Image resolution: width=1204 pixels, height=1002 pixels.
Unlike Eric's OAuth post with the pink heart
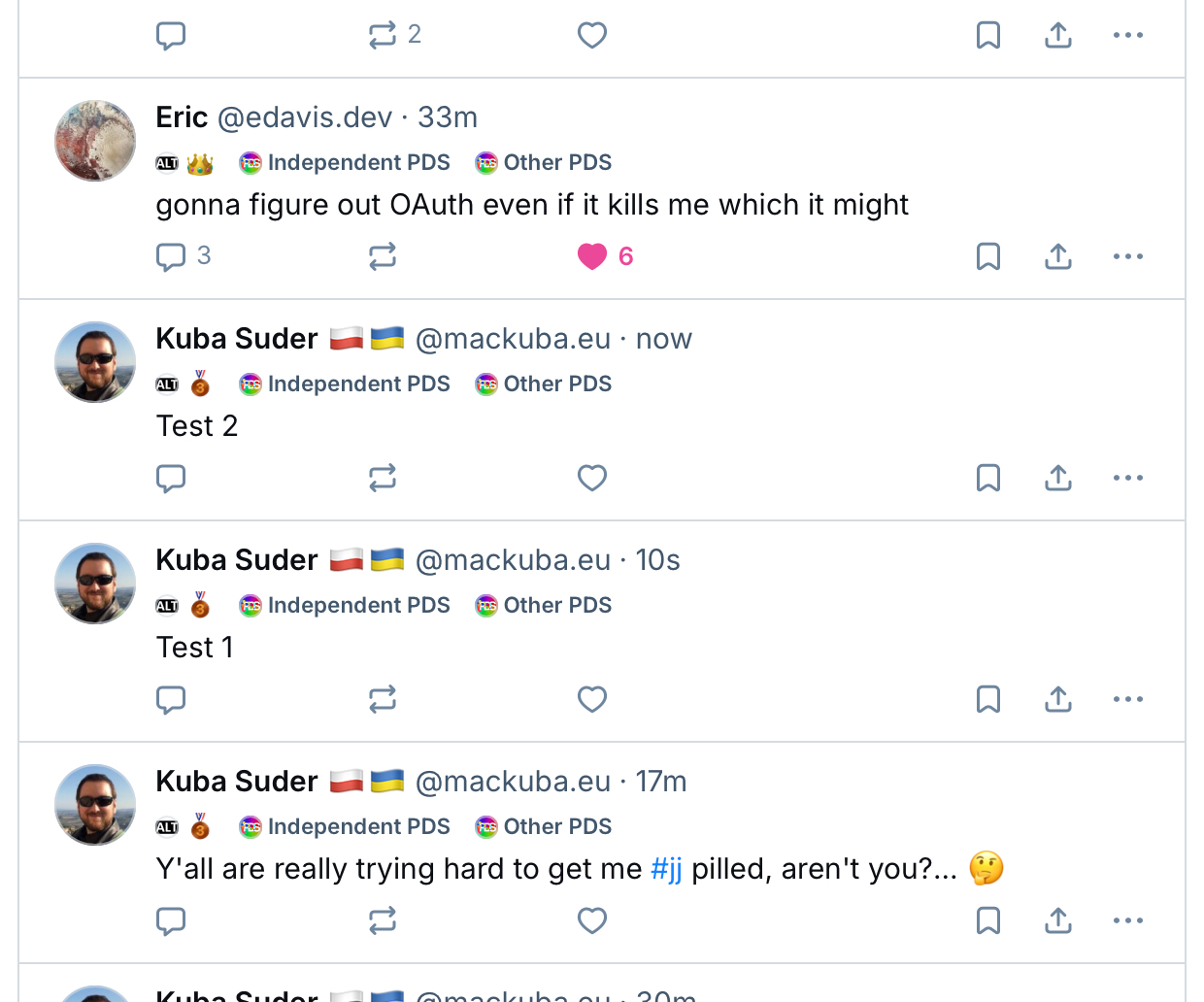(x=592, y=256)
